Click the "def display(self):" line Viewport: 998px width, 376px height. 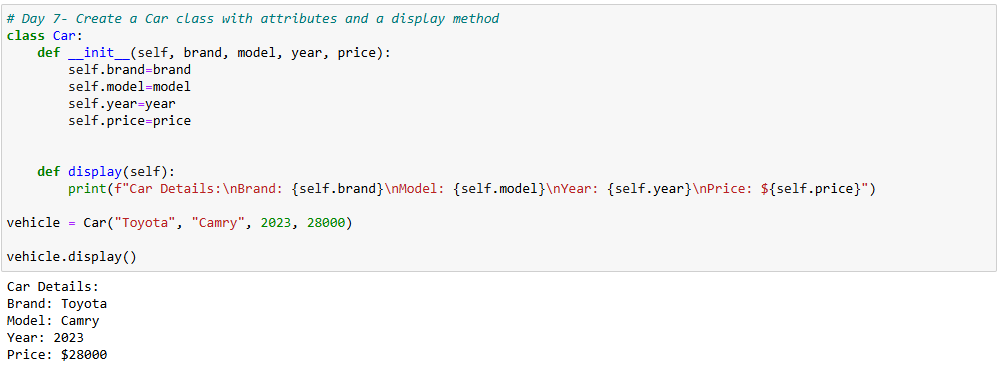coord(106,172)
